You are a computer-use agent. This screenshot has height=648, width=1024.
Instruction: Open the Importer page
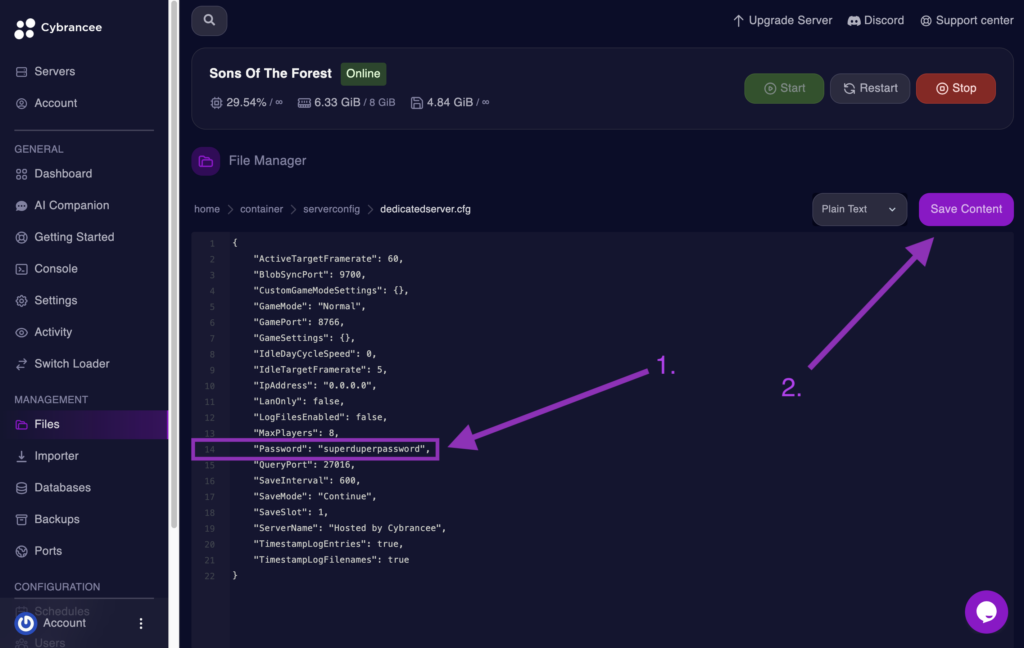pyautogui.click(x=56, y=456)
